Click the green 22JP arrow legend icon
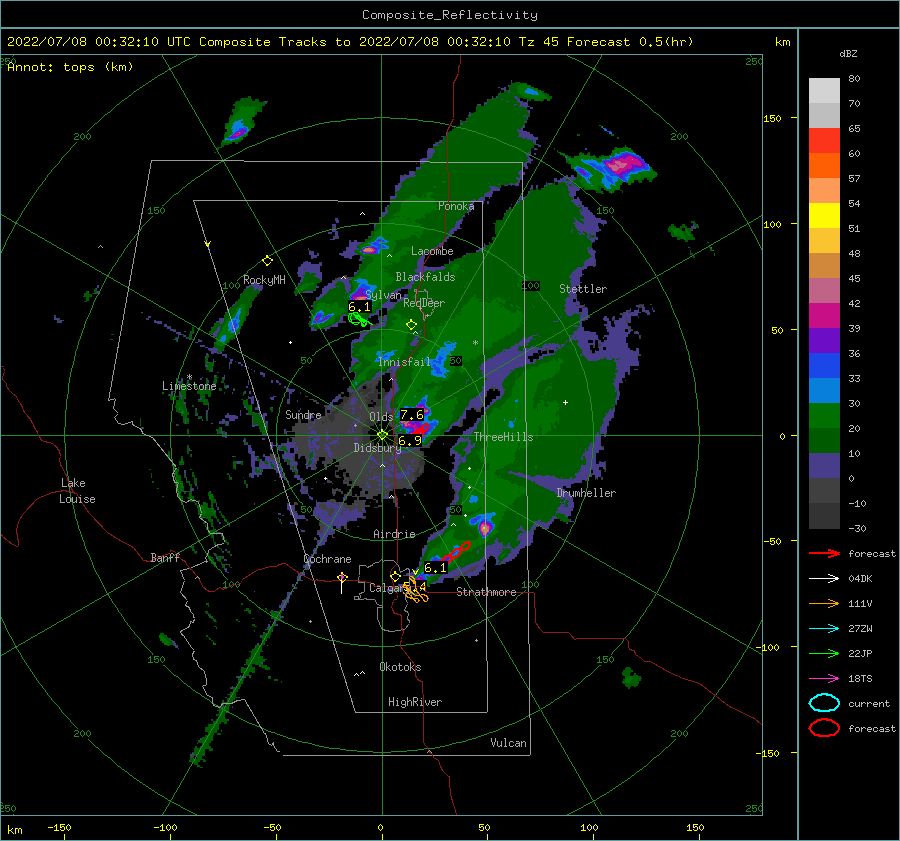This screenshot has width=900, height=841. click(x=824, y=653)
